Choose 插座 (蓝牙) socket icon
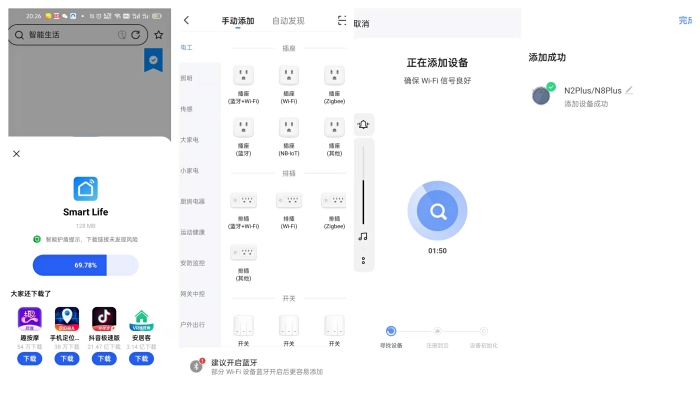Image resolution: width=700 pixels, height=393 pixels. click(243, 127)
